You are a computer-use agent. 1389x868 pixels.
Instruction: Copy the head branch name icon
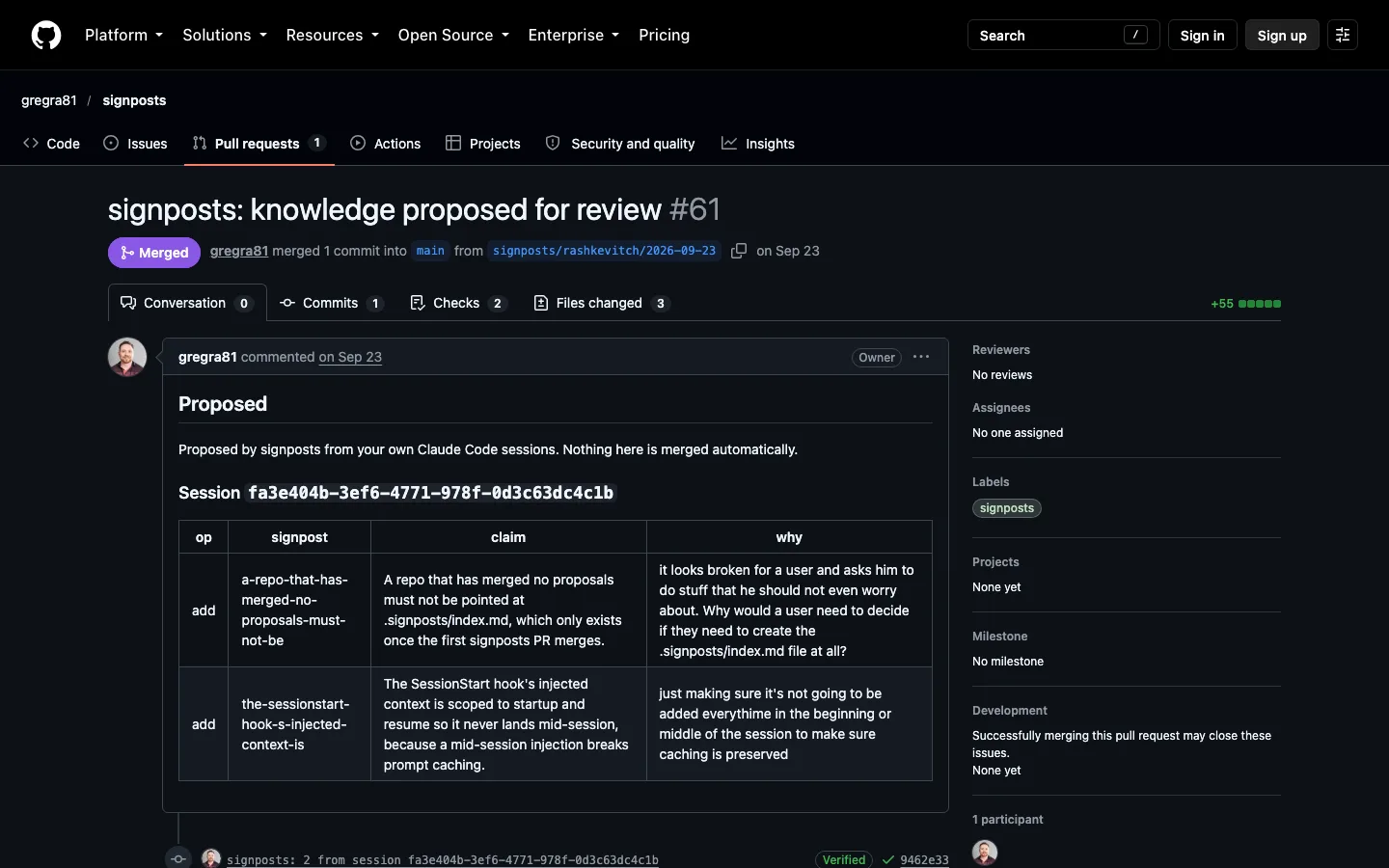(739, 251)
